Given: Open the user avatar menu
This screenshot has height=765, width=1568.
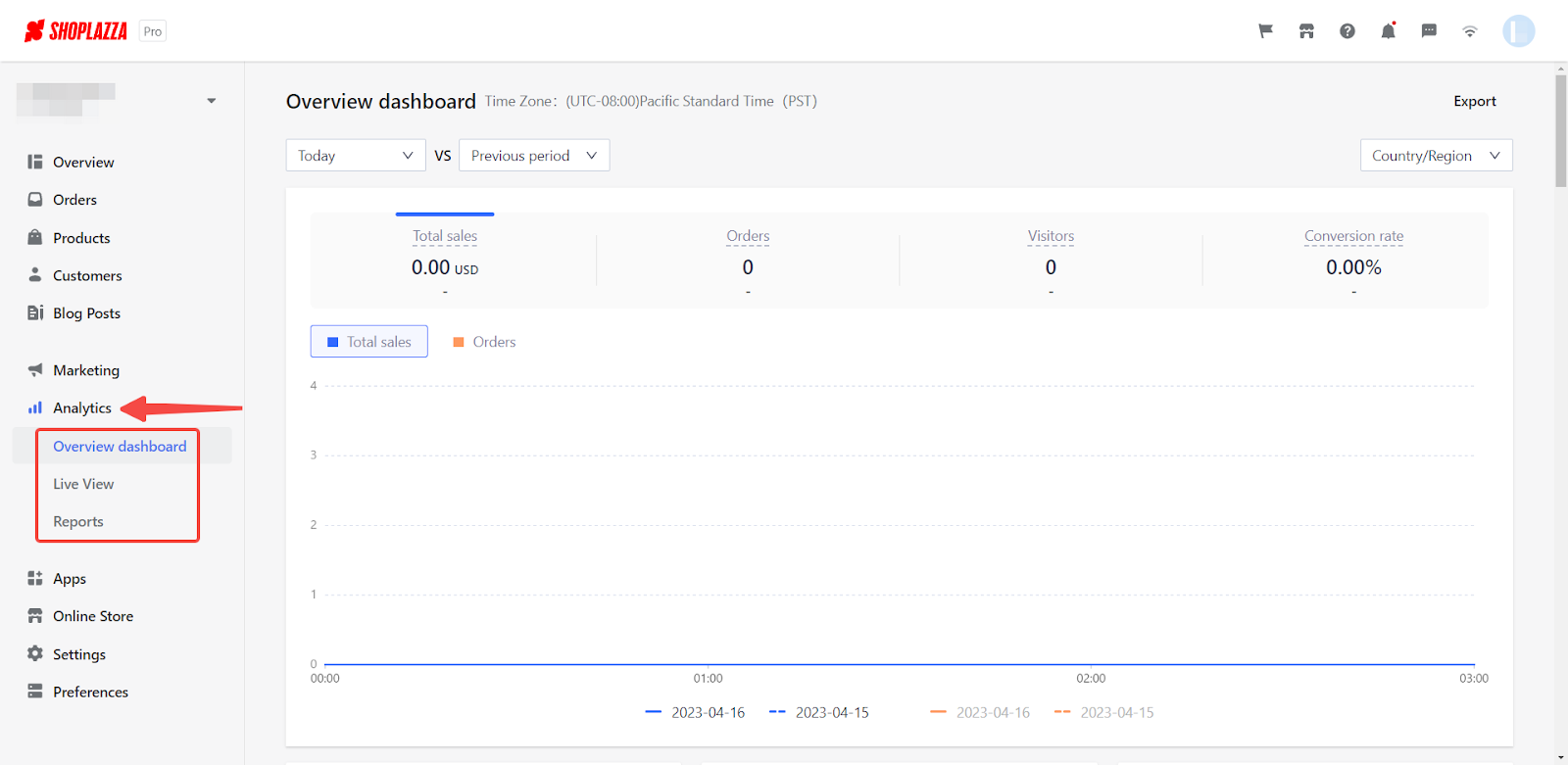Looking at the screenshot, I should (1518, 31).
